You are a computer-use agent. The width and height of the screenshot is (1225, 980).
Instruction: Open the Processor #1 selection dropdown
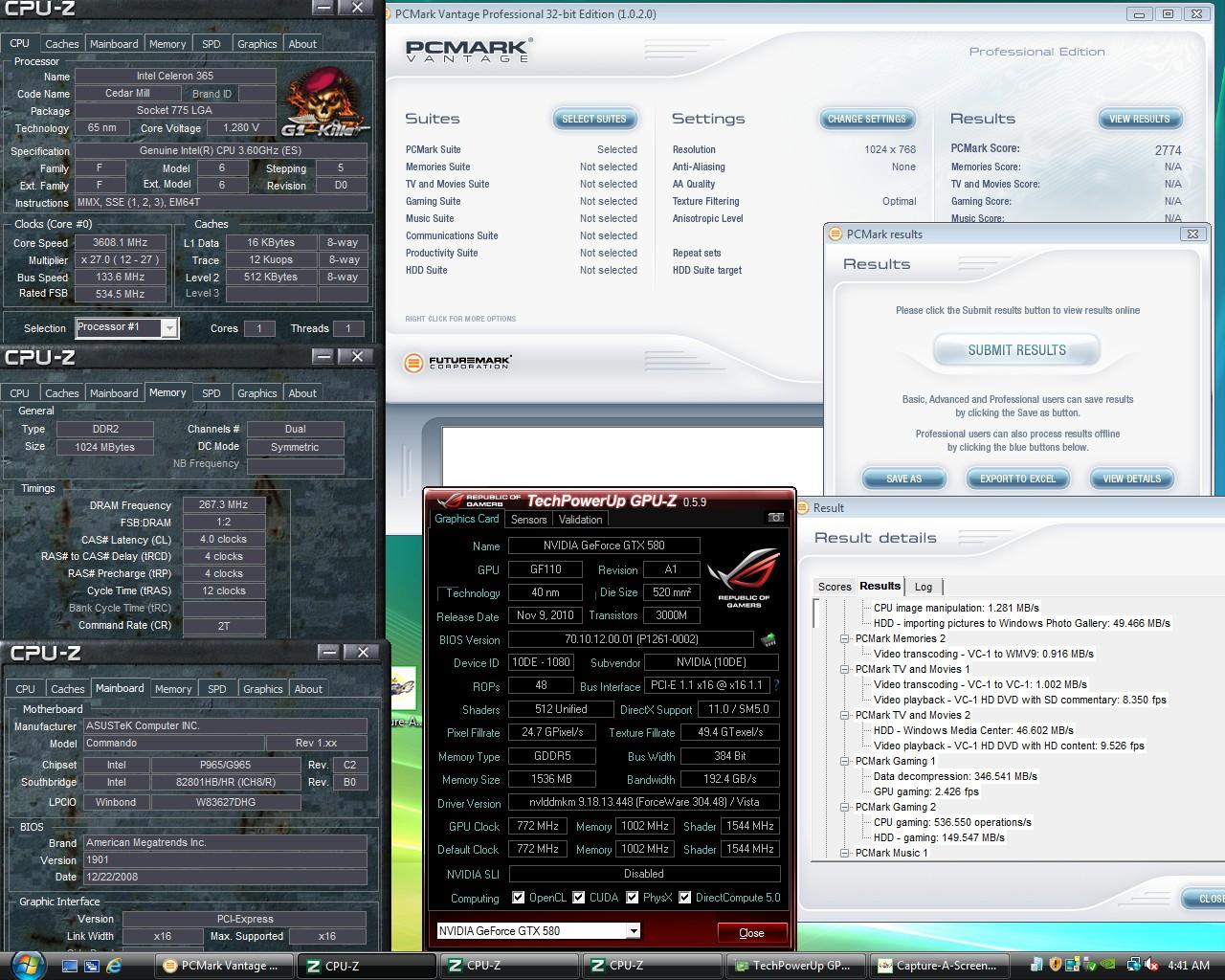[x=169, y=328]
